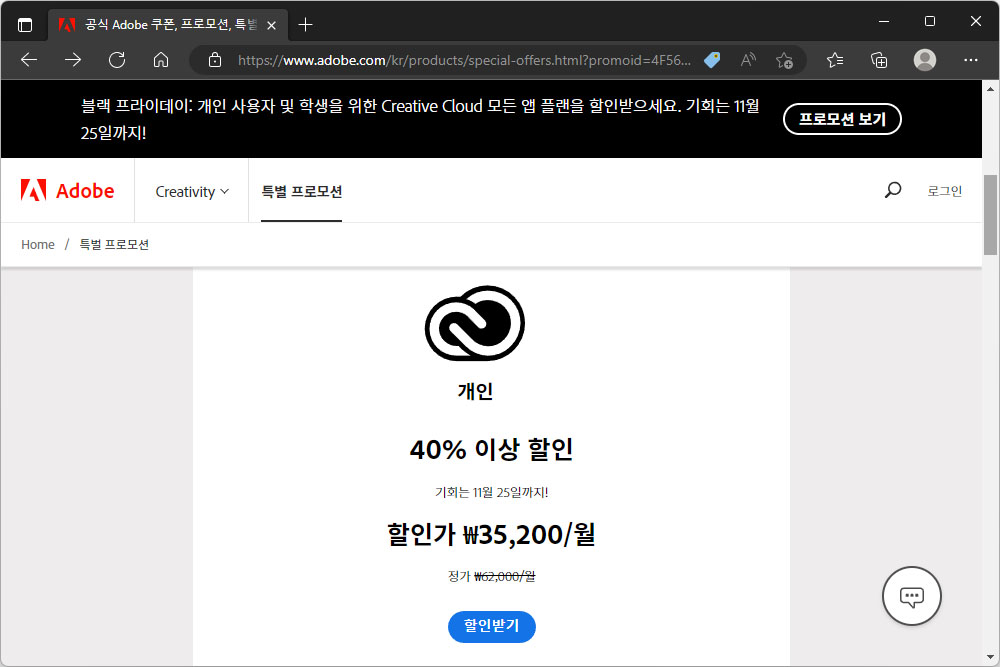1000x667 pixels.
Task: Minimize the browser window
Action: click(884, 22)
